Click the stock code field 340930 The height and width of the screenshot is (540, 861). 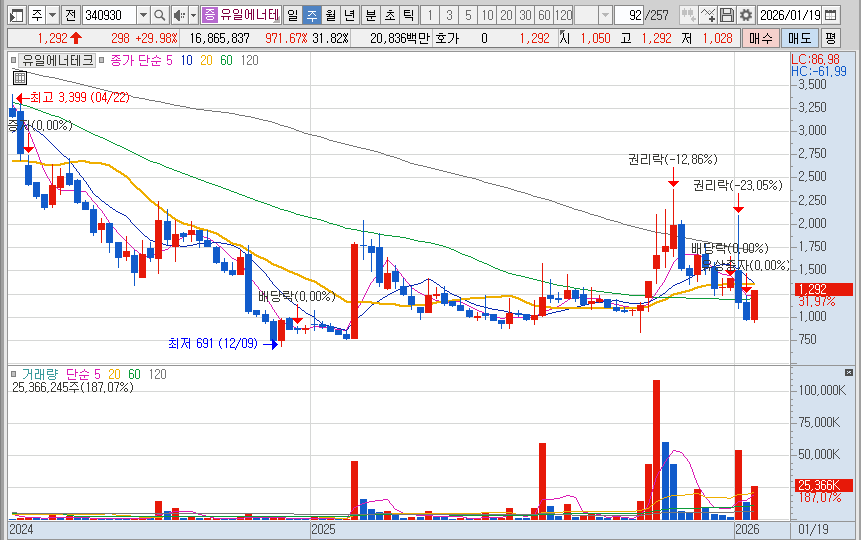coord(109,15)
